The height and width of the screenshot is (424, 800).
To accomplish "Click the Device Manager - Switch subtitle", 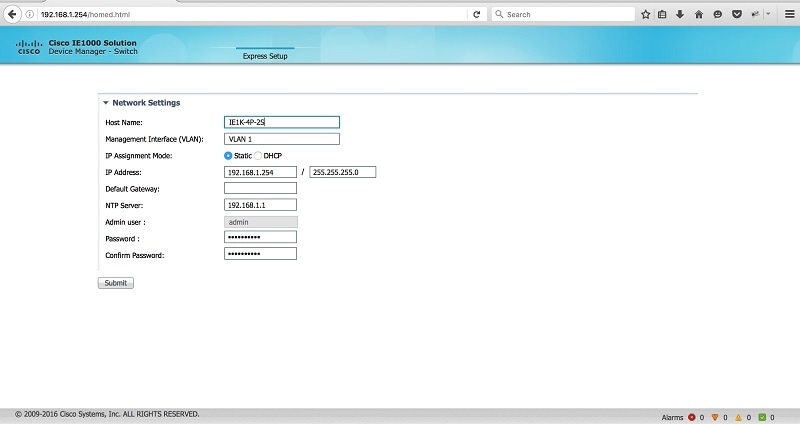I will pos(93,52).
